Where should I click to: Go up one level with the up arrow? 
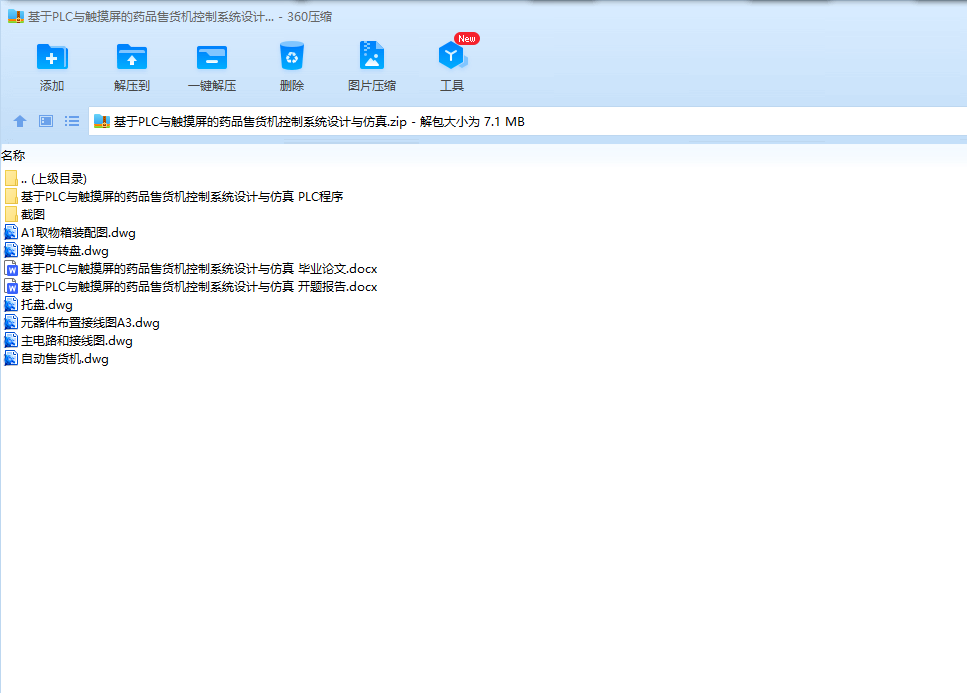click(20, 121)
